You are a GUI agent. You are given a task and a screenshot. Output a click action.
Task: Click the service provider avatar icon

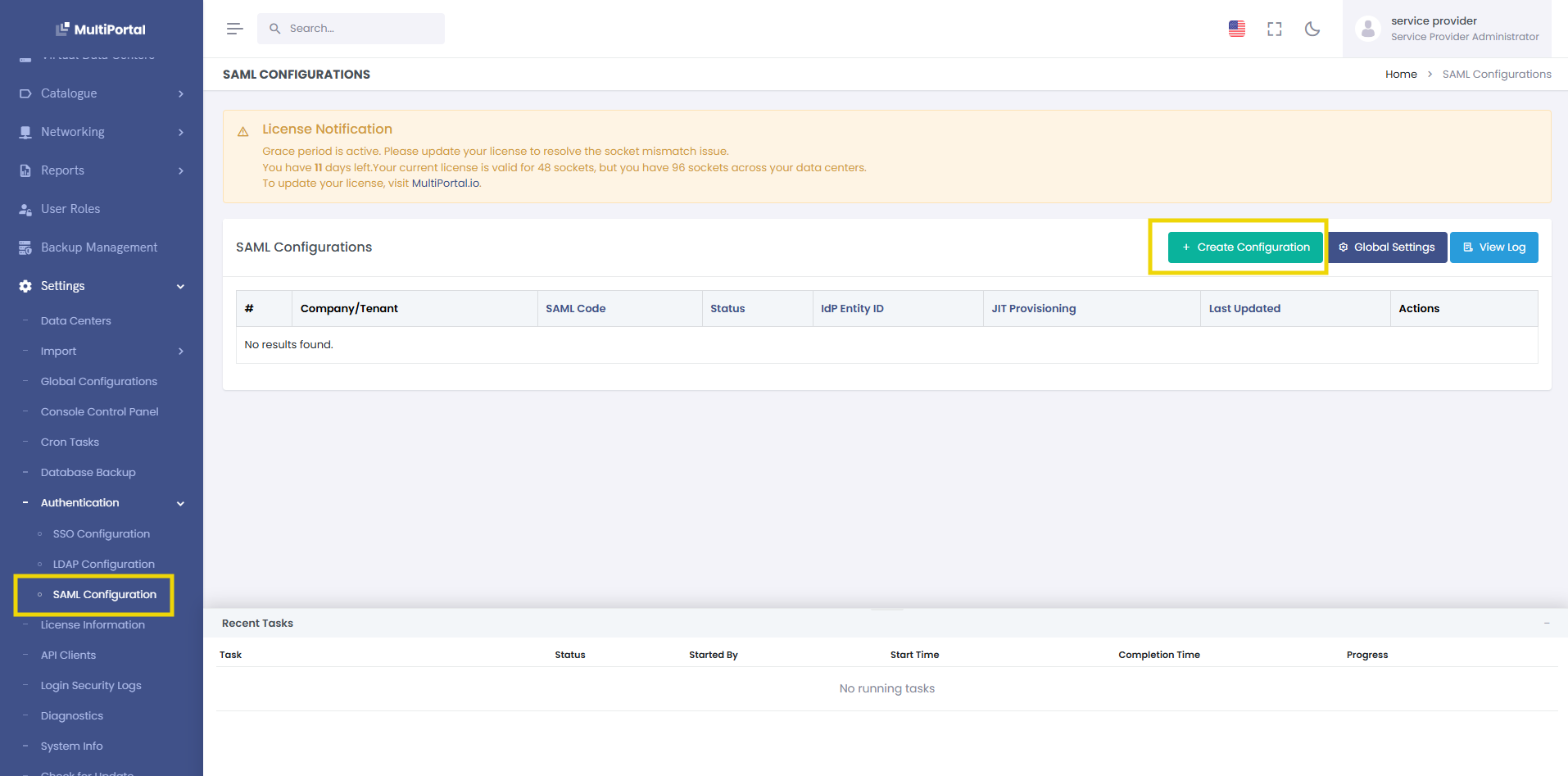1368,29
